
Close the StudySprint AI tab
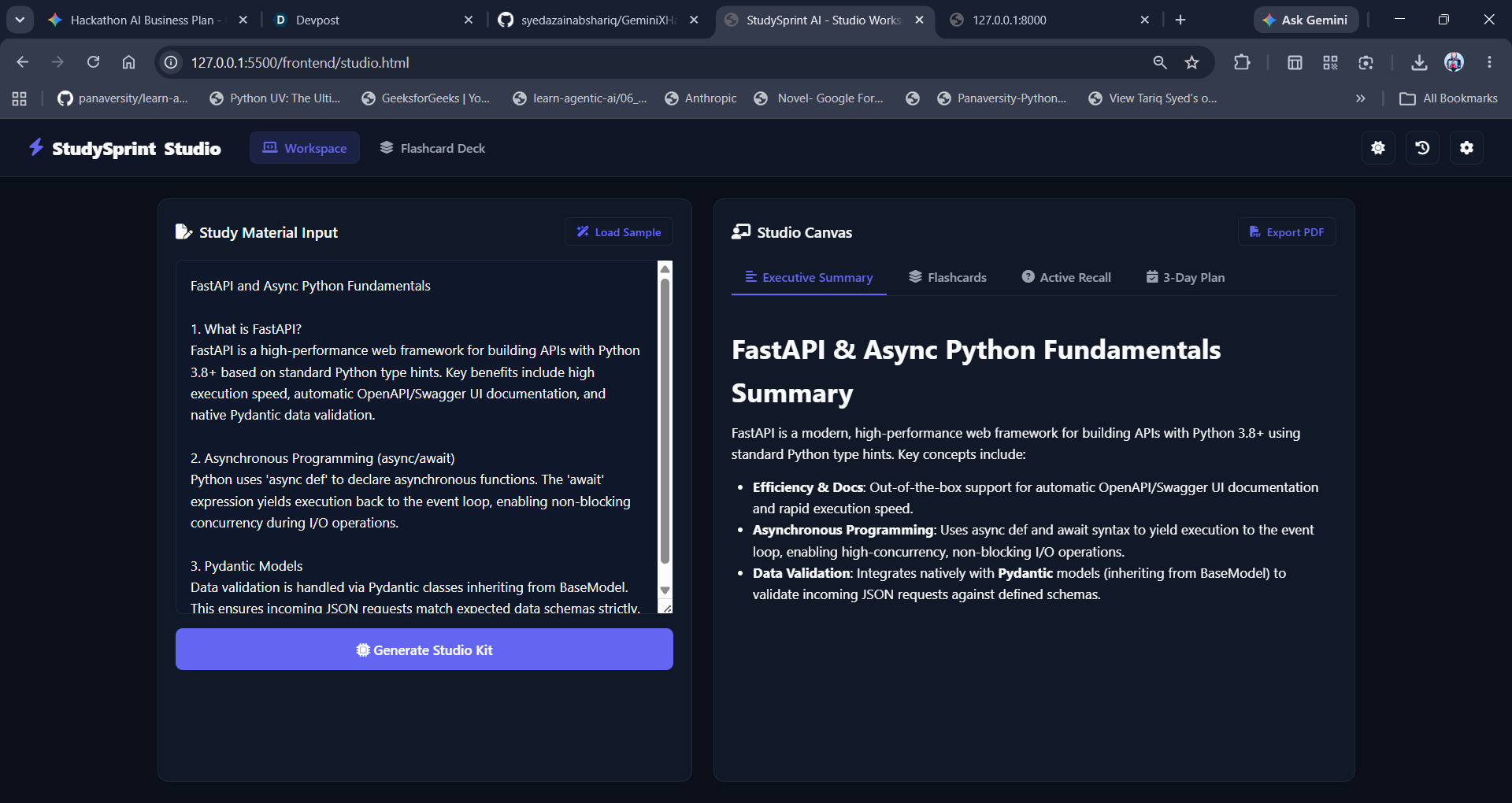(x=919, y=20)
